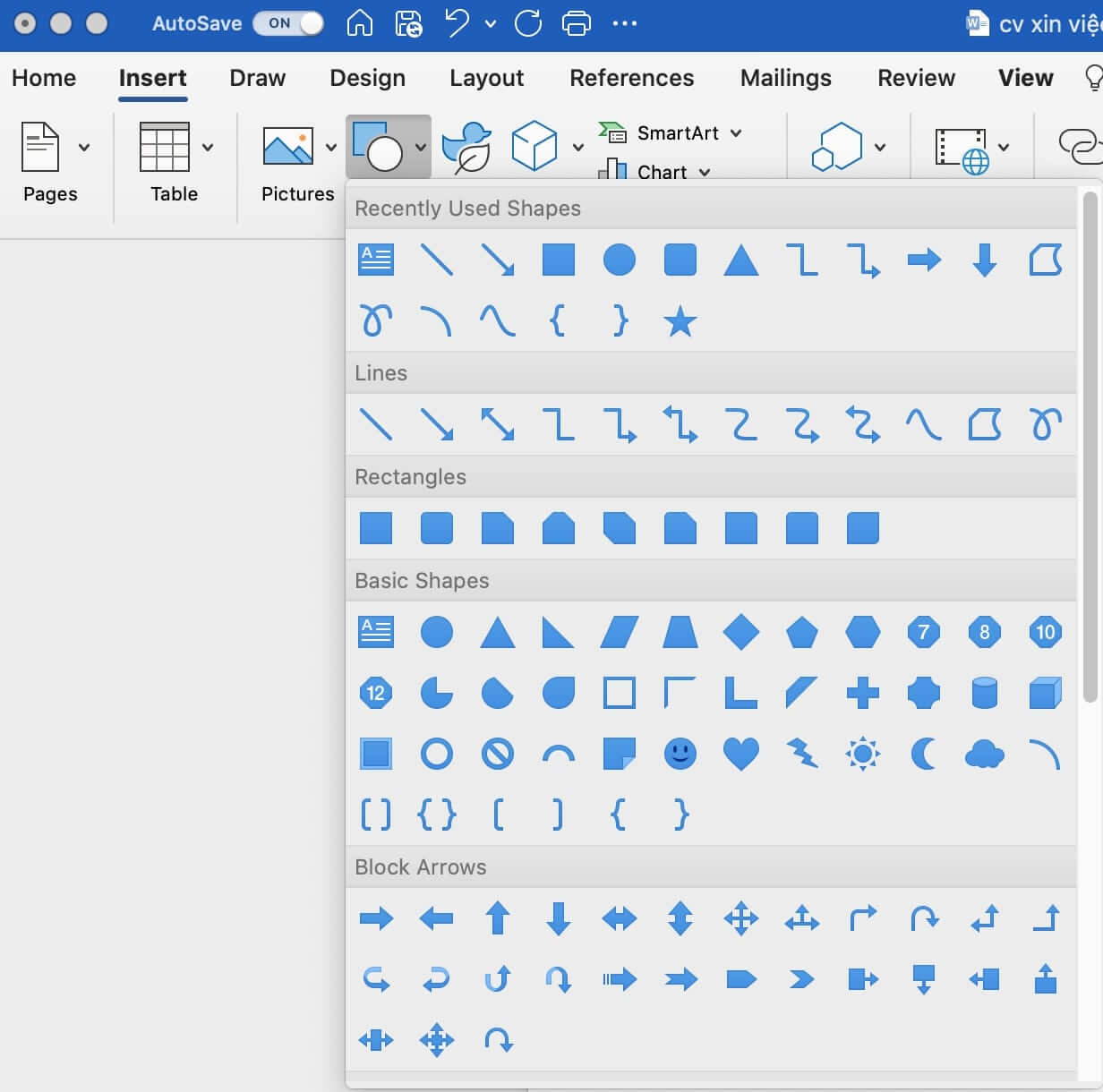Expand the Table dropdown arrow

tap(208, 147)
